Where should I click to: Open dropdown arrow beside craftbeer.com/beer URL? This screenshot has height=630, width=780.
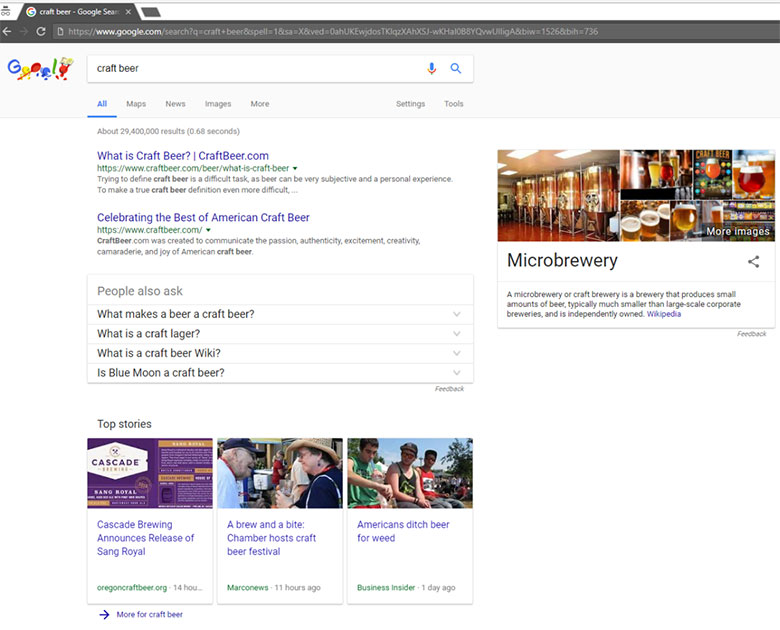tap(295, 169)
